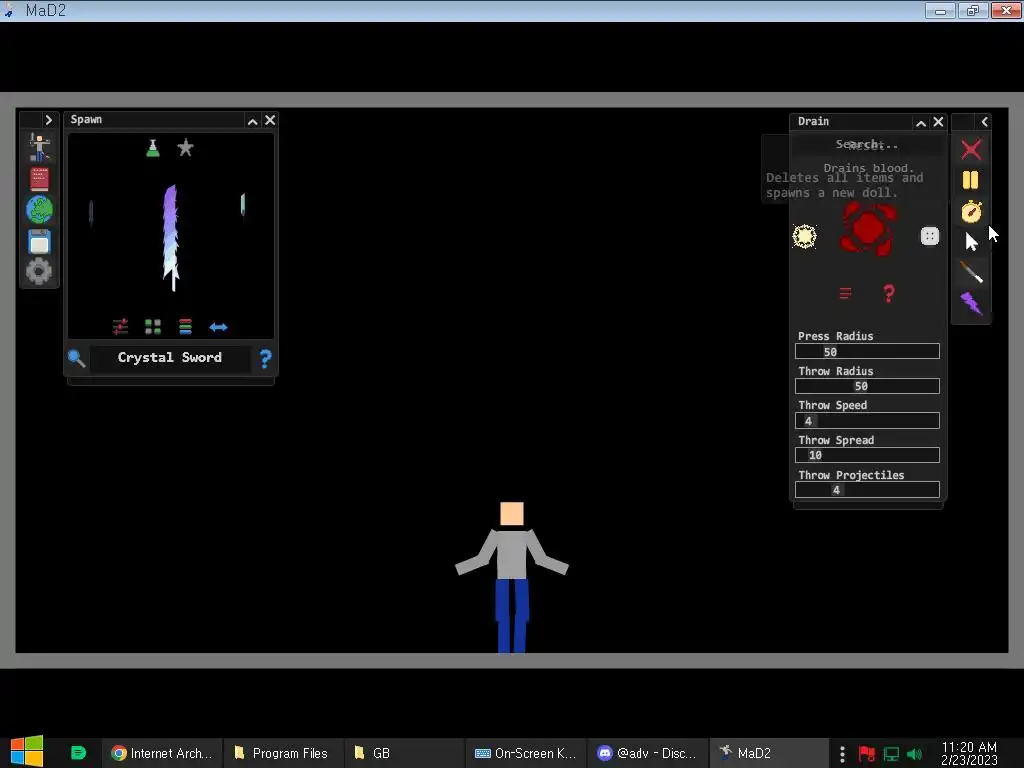Switch to @adv - Disc... taskbar item

coord(647,753)
